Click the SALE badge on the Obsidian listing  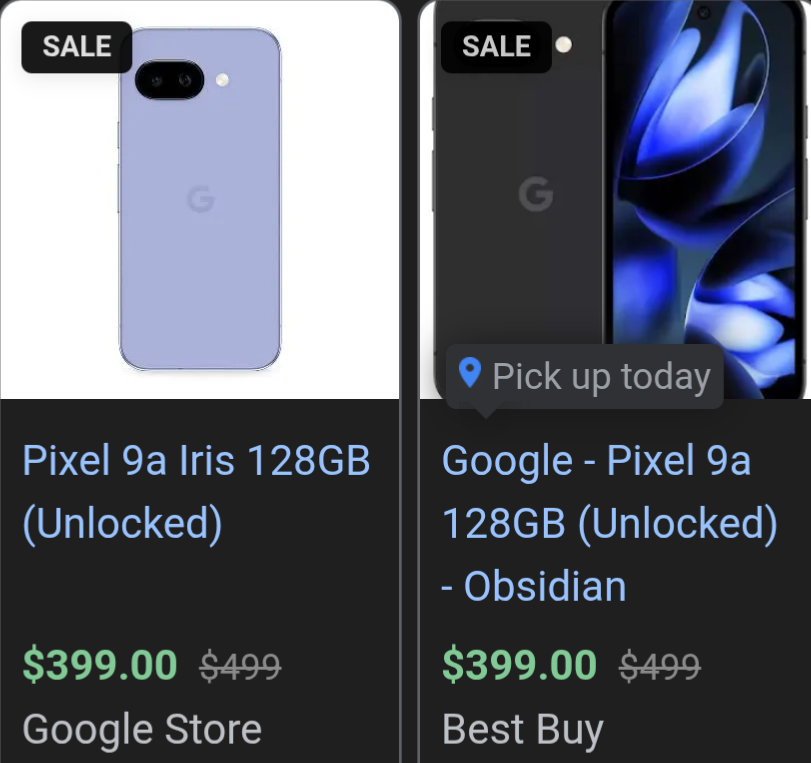(496, 47)
